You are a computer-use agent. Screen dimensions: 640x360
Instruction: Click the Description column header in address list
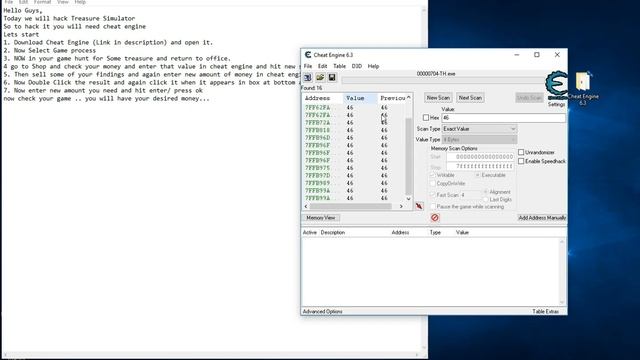pyautogui.click(x=333, y=232)
